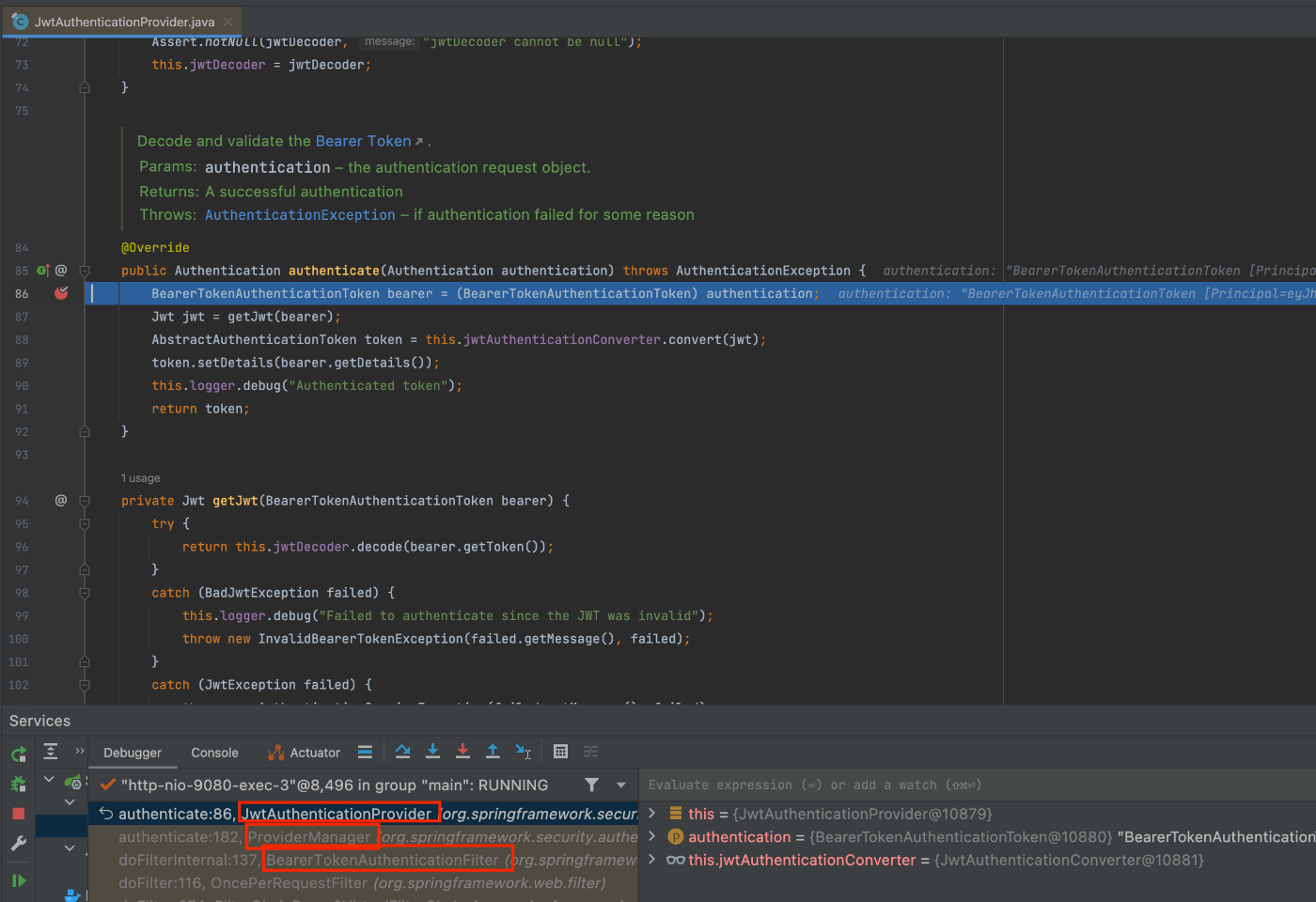Open the thread selector dropdown arrow

pyautogui.click(x=621, y=785)
